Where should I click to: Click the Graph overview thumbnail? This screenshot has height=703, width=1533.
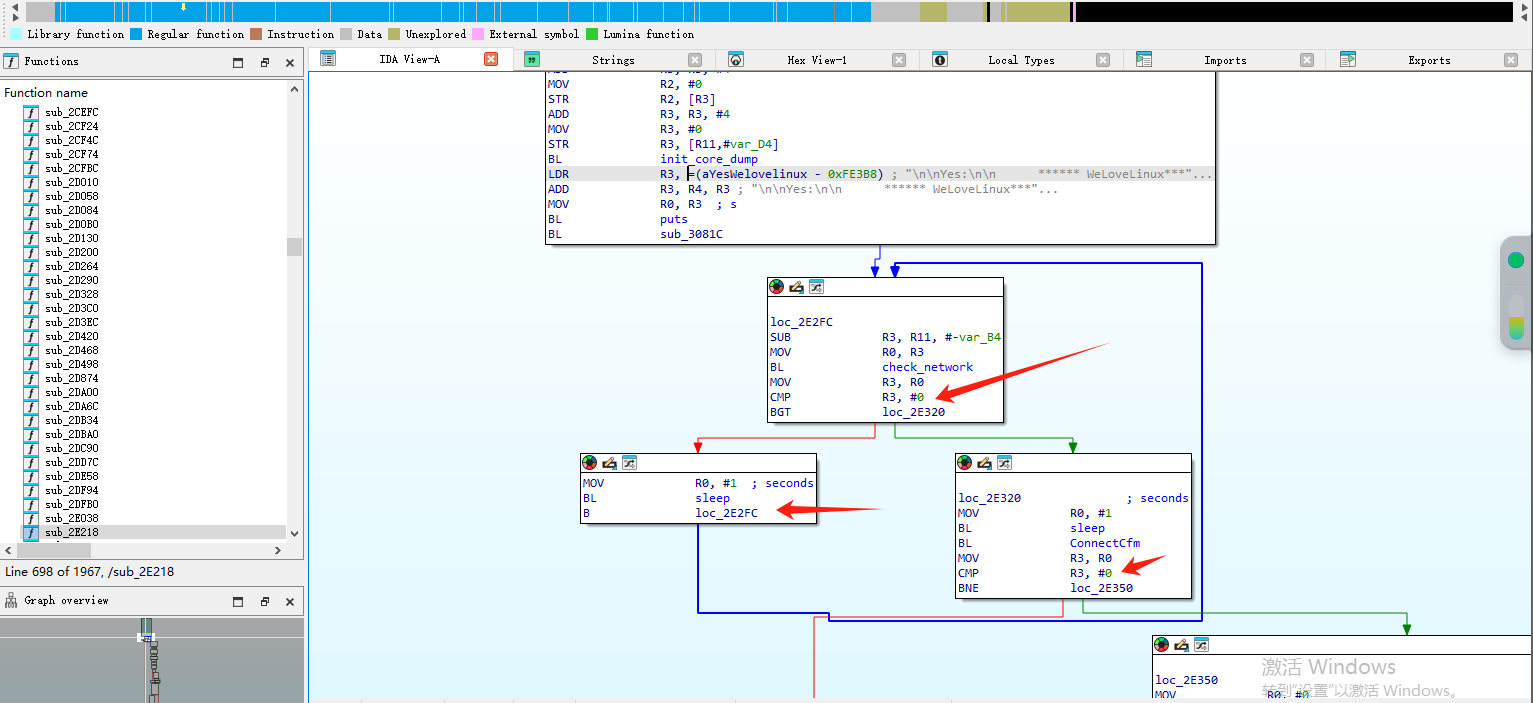[152, 660]
